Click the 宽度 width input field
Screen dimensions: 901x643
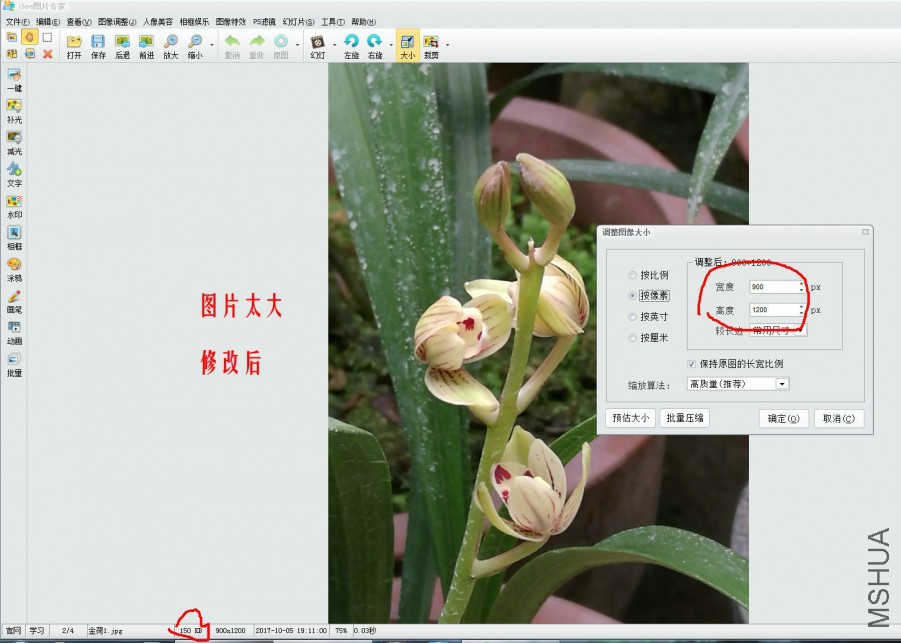(x=775, y=287)
